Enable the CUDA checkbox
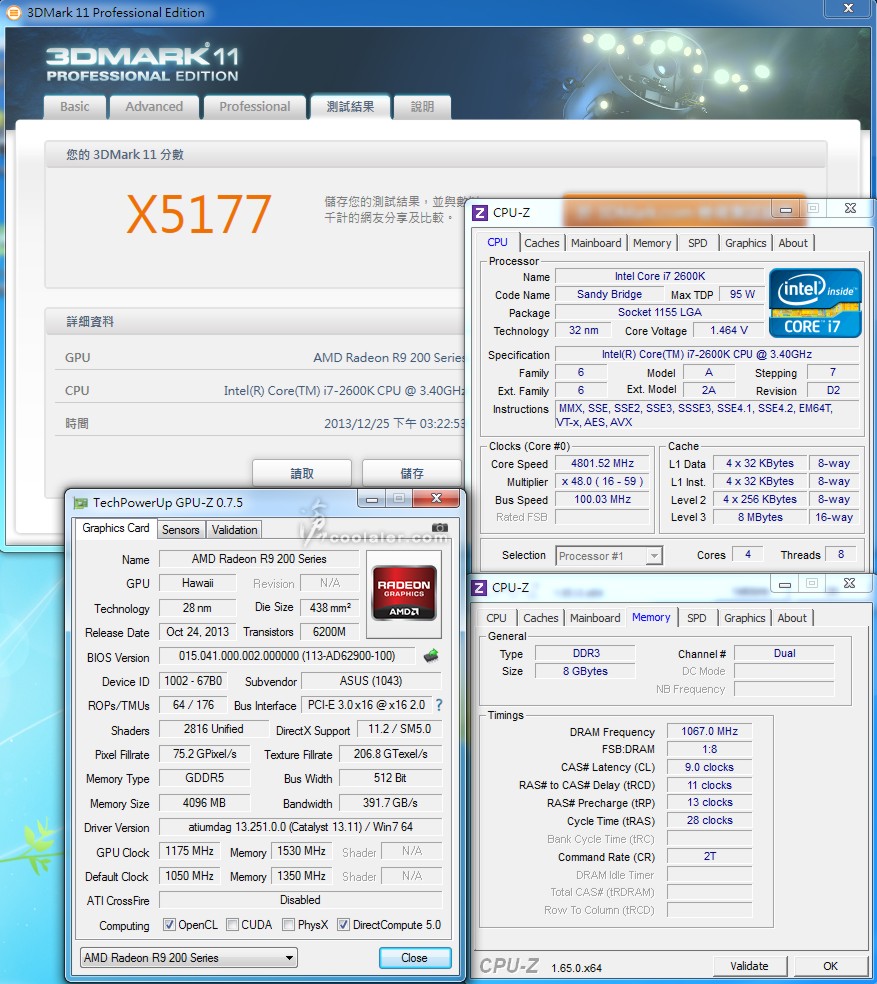The width and height of the screenshot is (877, 984). click(232, 925)
